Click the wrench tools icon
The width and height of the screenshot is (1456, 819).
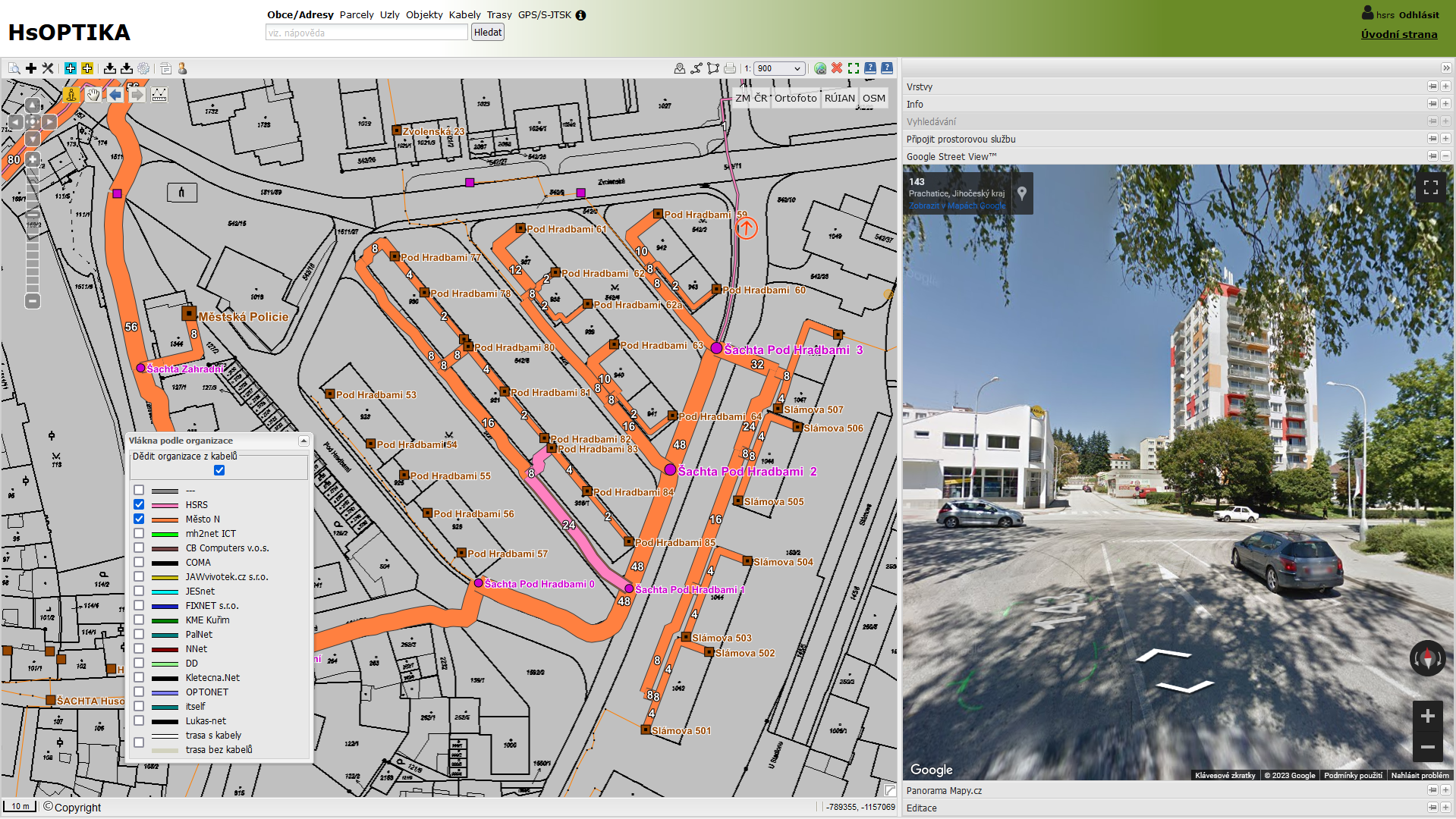48,68
